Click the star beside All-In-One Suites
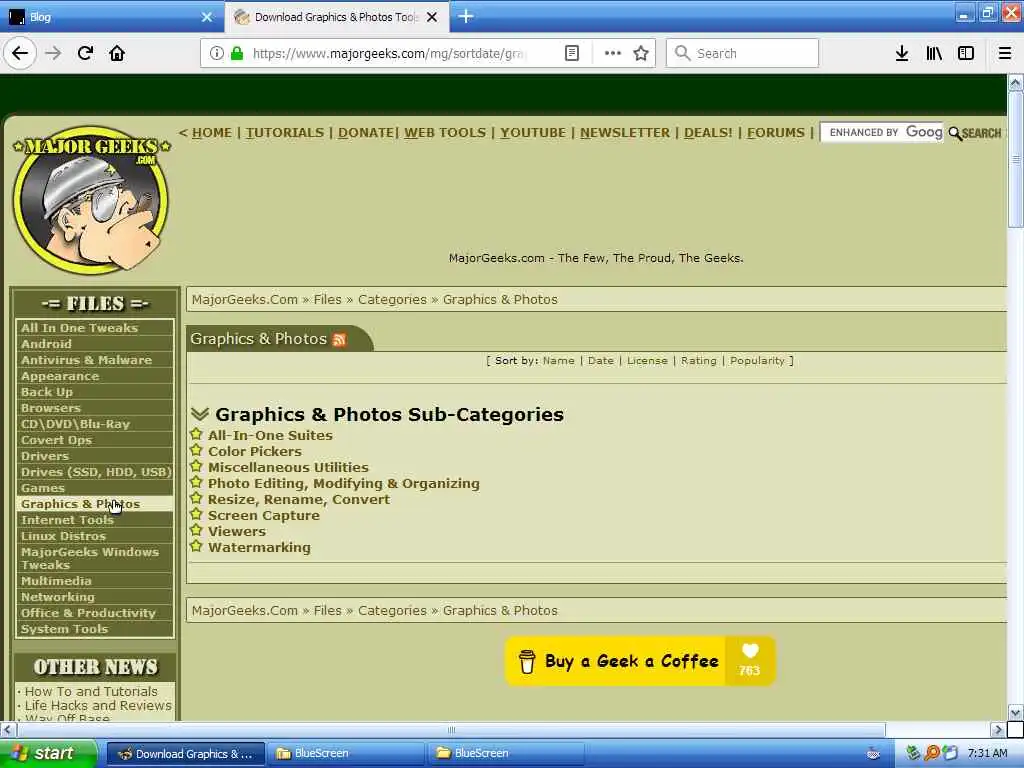Screen dimensions: 1024x768 tap(196, 434)
